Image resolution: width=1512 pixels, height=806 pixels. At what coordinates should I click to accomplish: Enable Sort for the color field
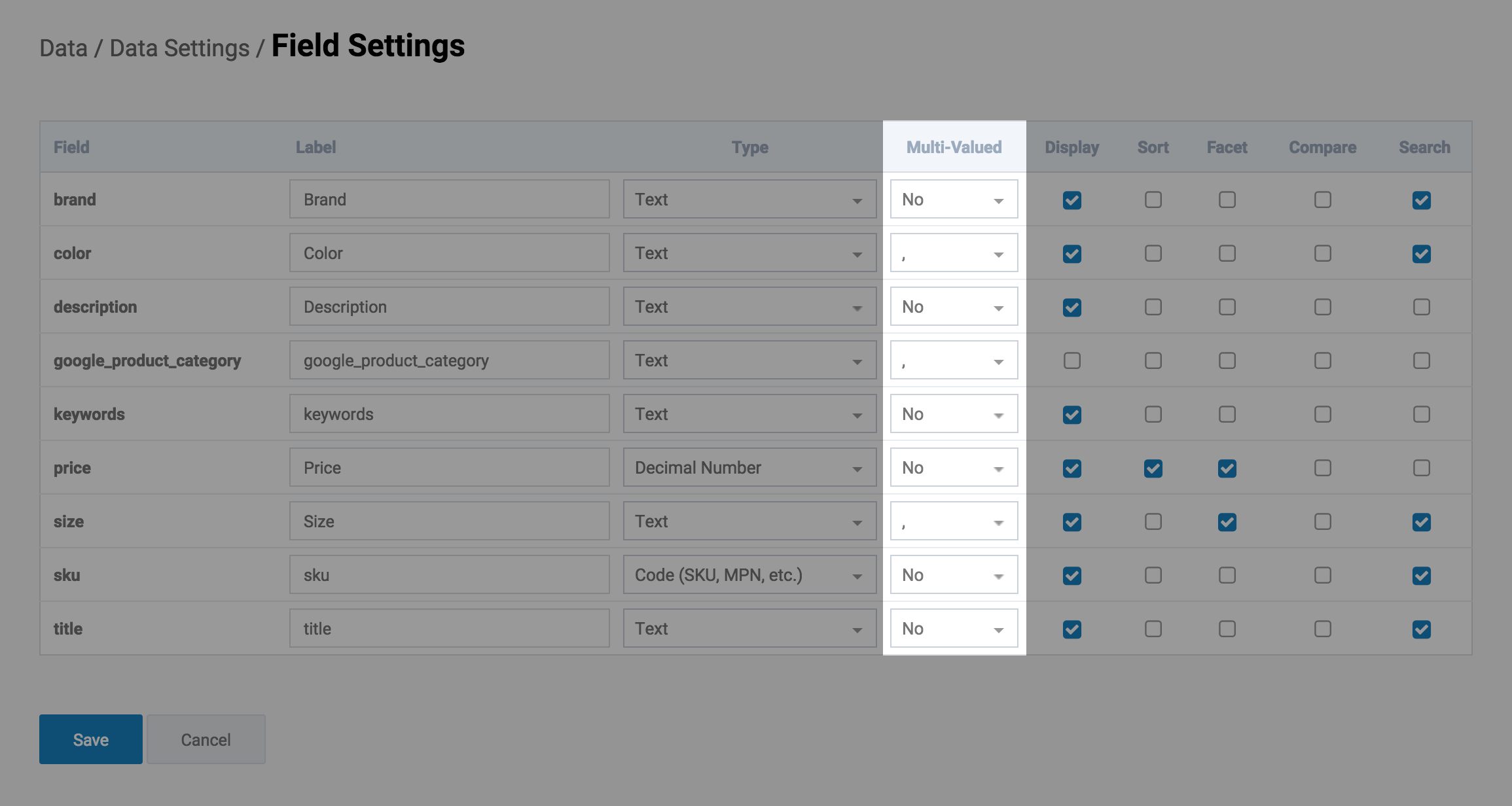tap(1153, 253)
